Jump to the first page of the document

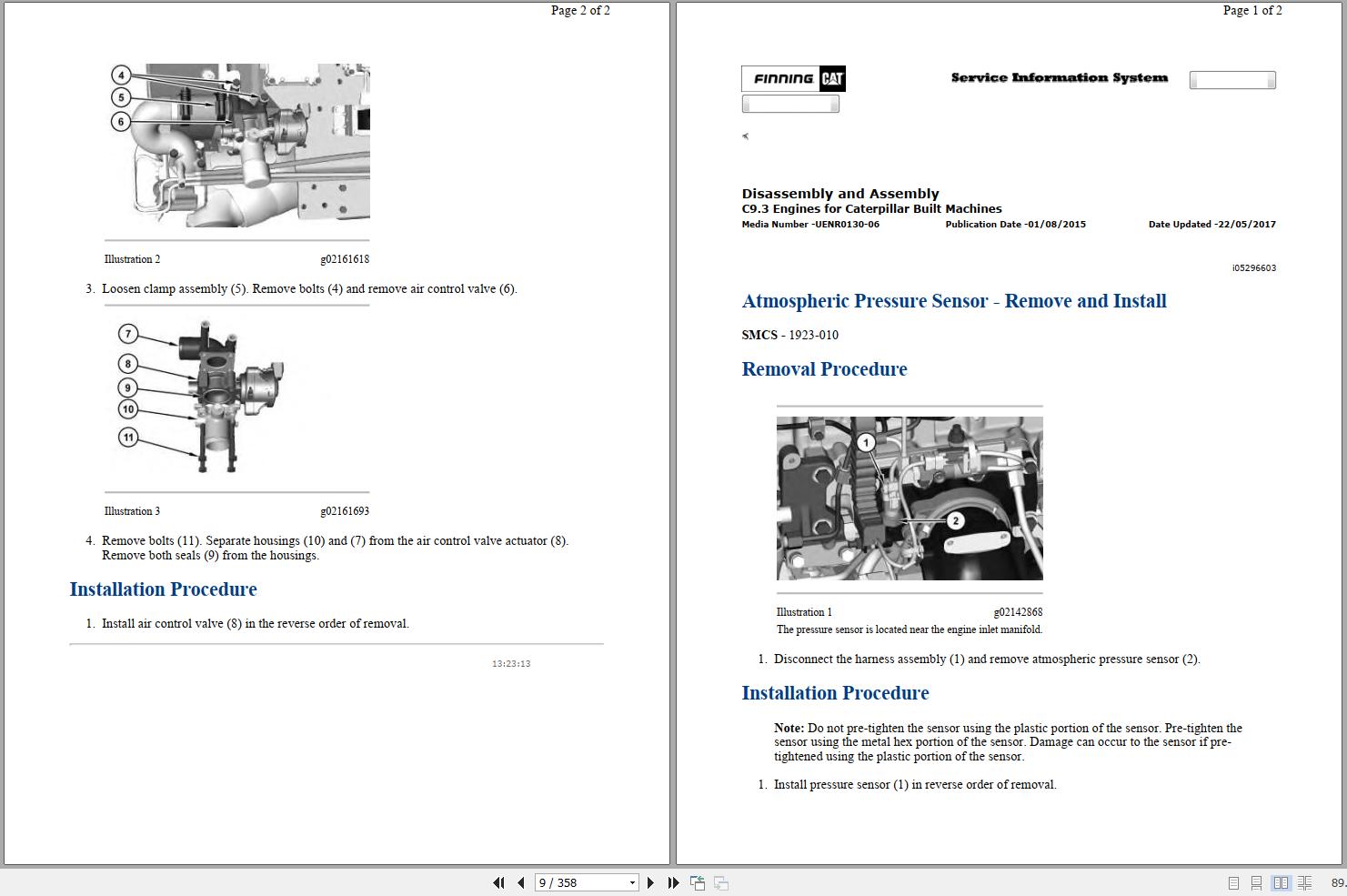coord(498,882)
